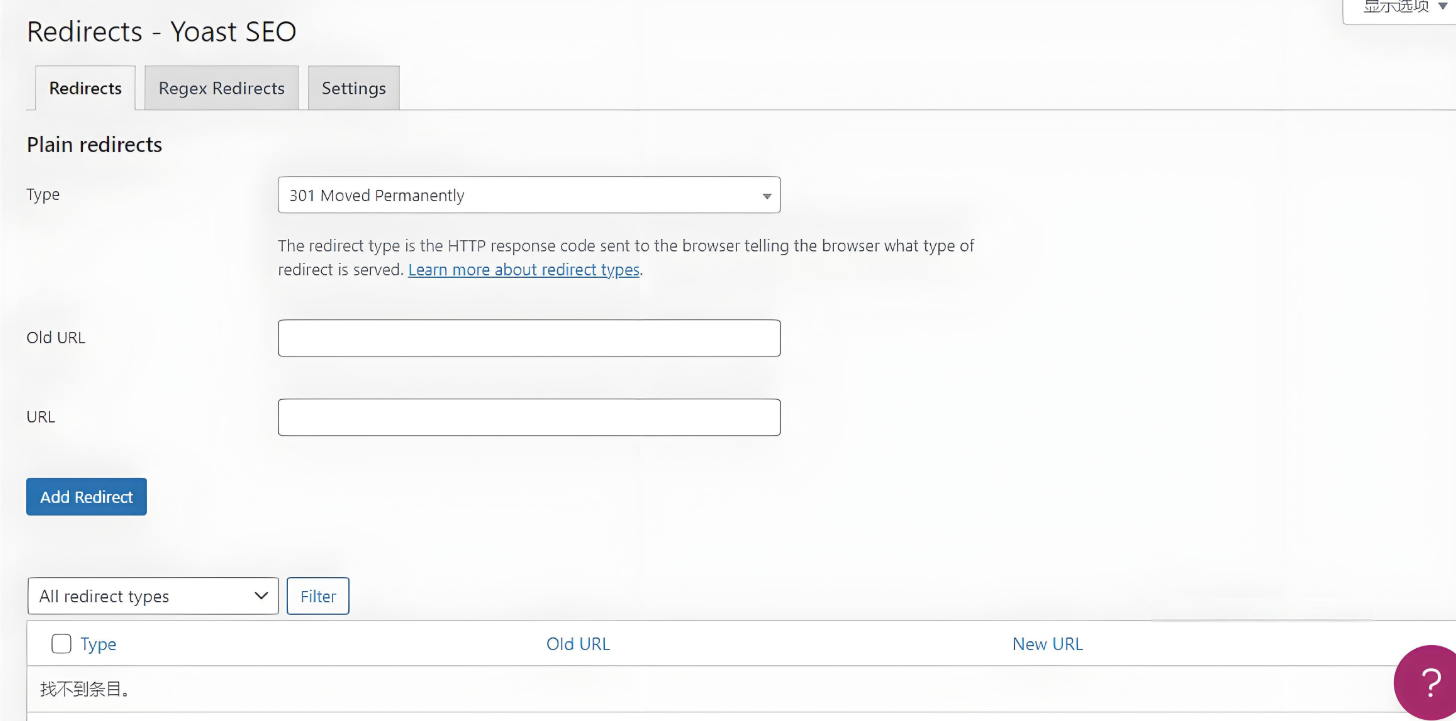Screen dimensions: 1456x721
Task: Focus the URL text field above Add Redirect
Action: pos(529,417)
